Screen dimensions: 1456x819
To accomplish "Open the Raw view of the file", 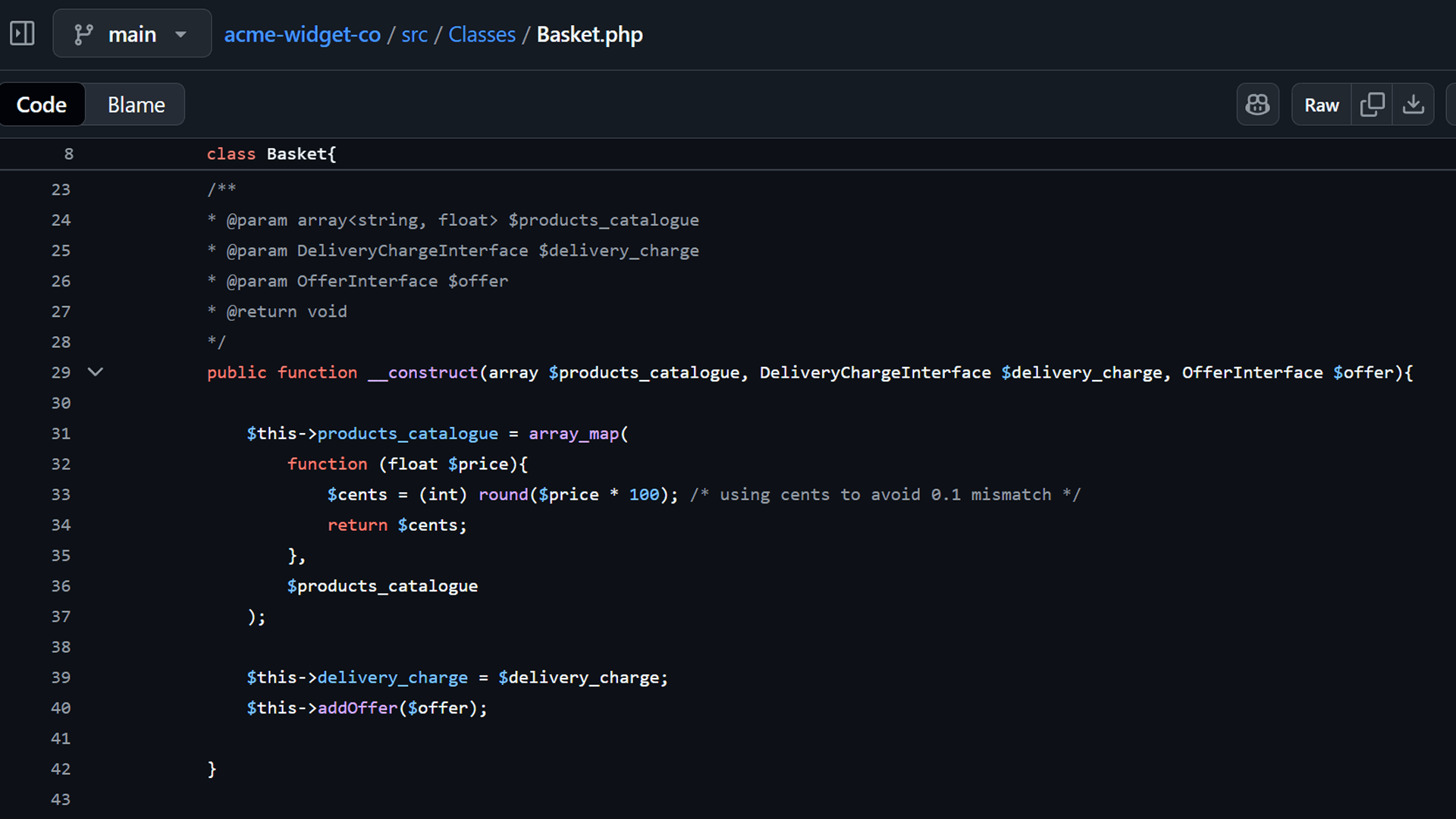I will (1321, 104).
